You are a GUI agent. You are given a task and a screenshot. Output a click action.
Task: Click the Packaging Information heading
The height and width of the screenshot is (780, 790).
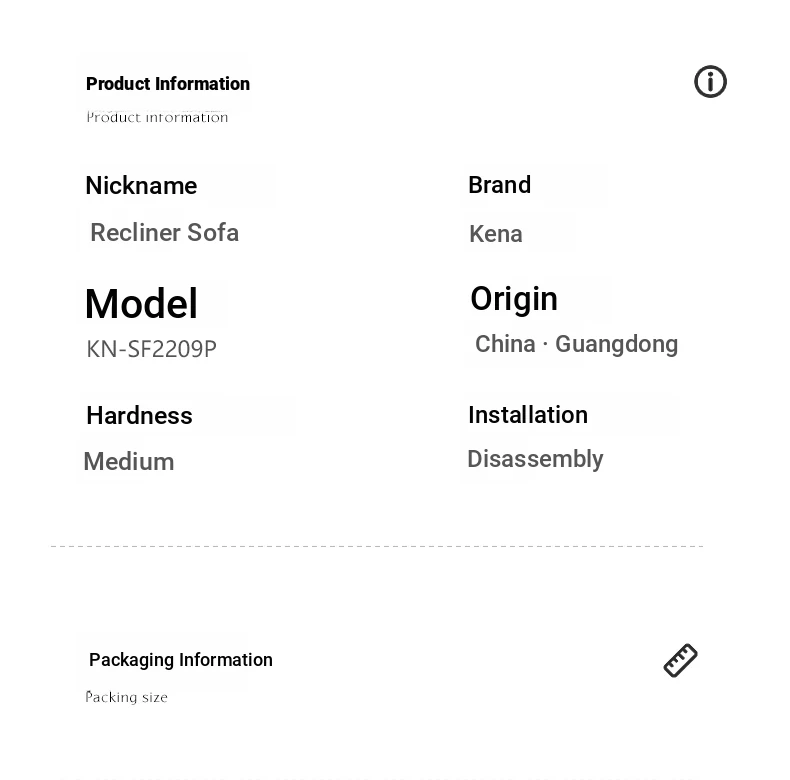[181, 660]
